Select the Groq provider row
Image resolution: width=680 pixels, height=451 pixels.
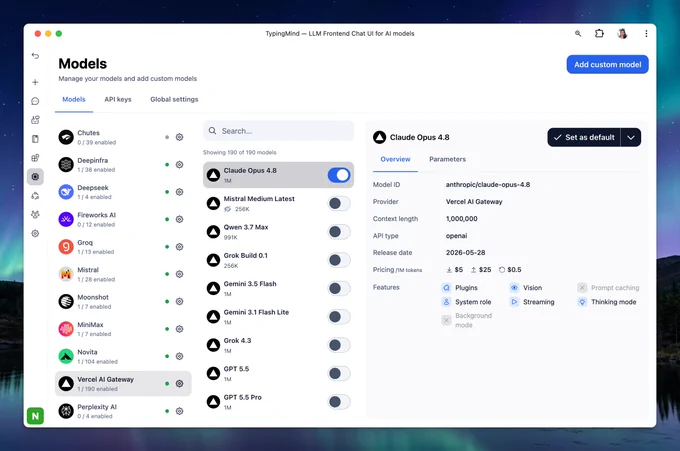(123, 247)
